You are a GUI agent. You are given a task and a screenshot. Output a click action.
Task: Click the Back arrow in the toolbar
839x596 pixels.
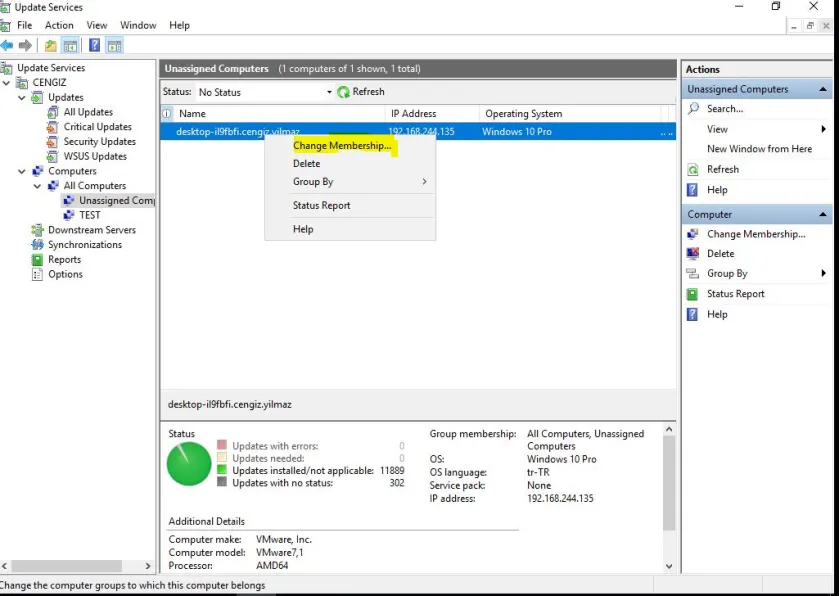coord(7,45)
